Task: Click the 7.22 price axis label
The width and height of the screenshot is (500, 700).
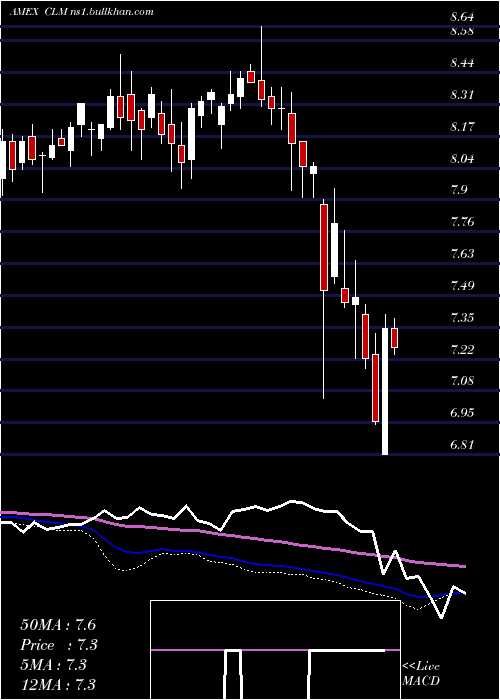Action: [x=462, y=350]
